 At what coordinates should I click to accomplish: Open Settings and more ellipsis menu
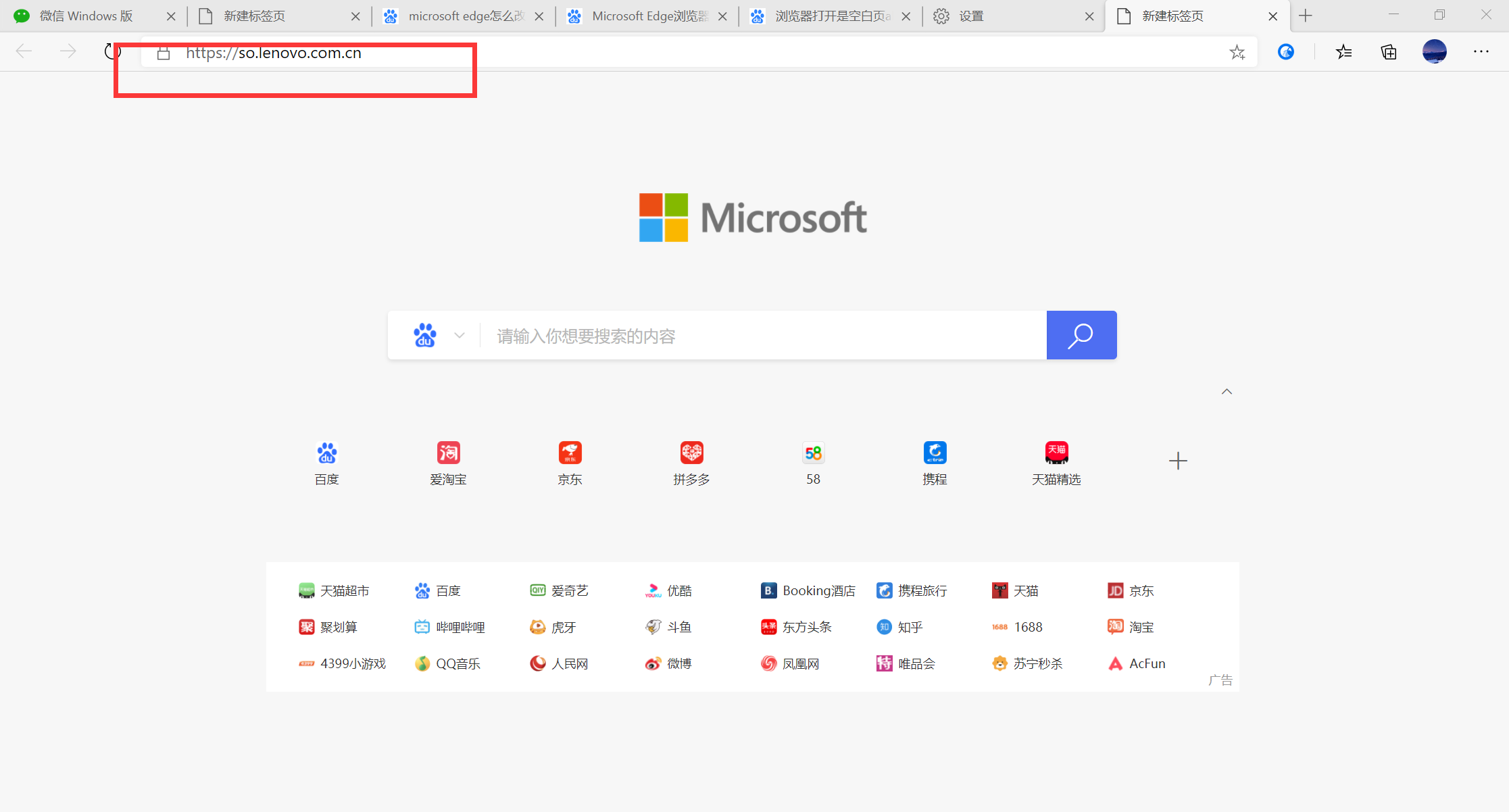click(x=1481, y=52)
